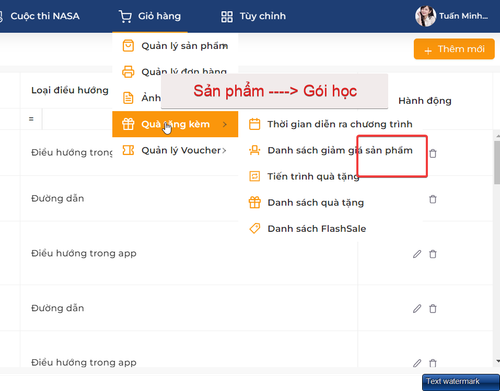The width and height of the screenshot is (500, 391).
Task: Click the Loại điều hướng column header
Action: point(70,90)
